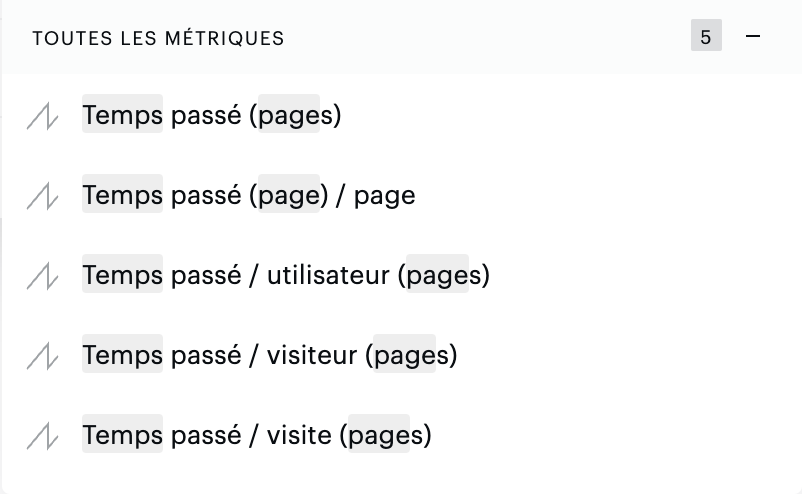Screen dimensions: 802x494
Task: Click the metric icon for Temps passé (page) / page
Action: click(x=42, y=195)
